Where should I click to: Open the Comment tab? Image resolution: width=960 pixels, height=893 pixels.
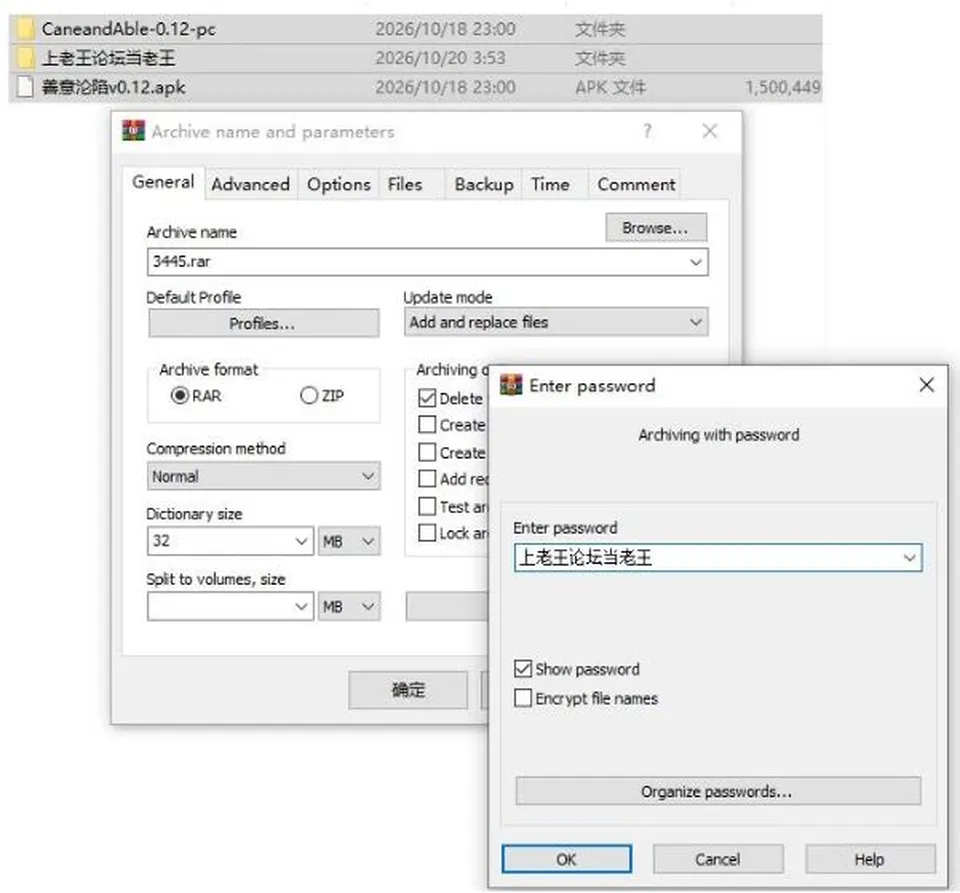pyautogui.click(x=636, y=184)
